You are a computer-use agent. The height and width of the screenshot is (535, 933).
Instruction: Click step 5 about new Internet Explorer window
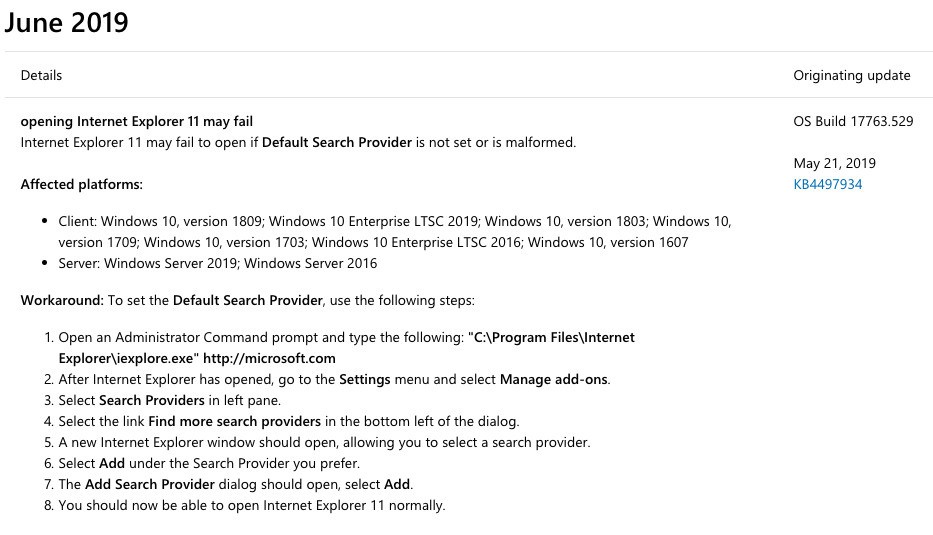coord(324,442)
